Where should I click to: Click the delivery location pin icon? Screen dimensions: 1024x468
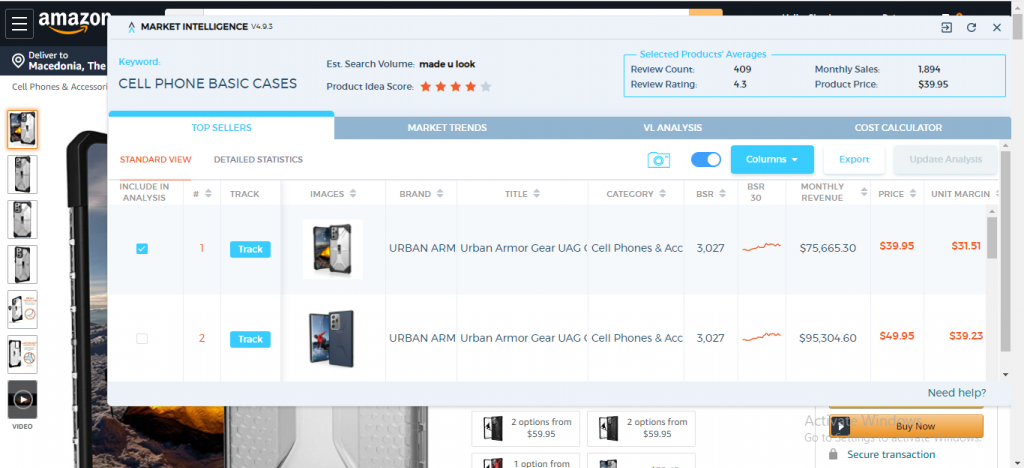click(18, 62)
